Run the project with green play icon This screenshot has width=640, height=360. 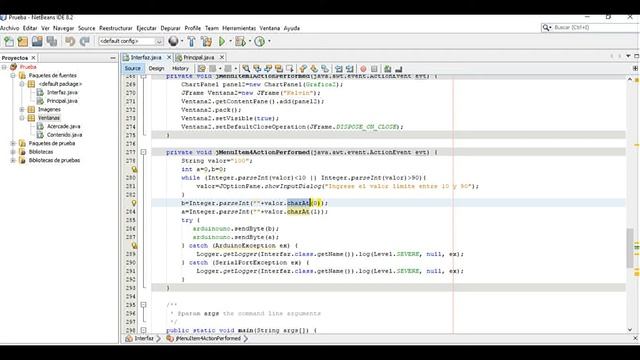222,41
